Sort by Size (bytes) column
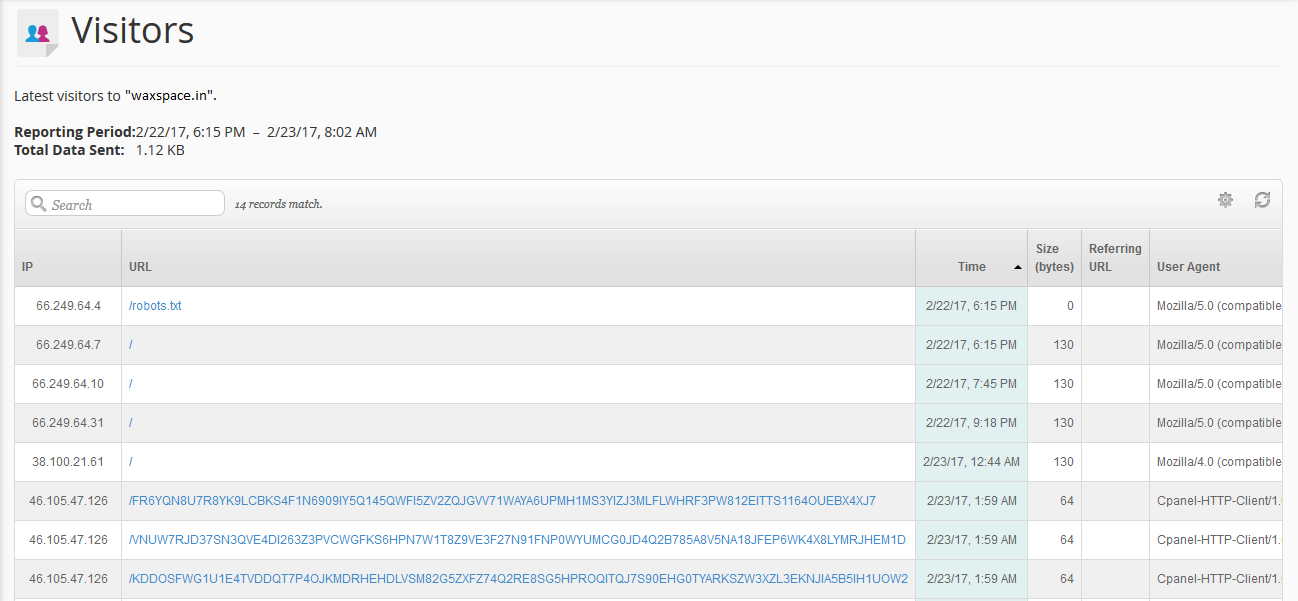The width and height of the screenshot is (1298, 601). click(x=1054, y=258)
